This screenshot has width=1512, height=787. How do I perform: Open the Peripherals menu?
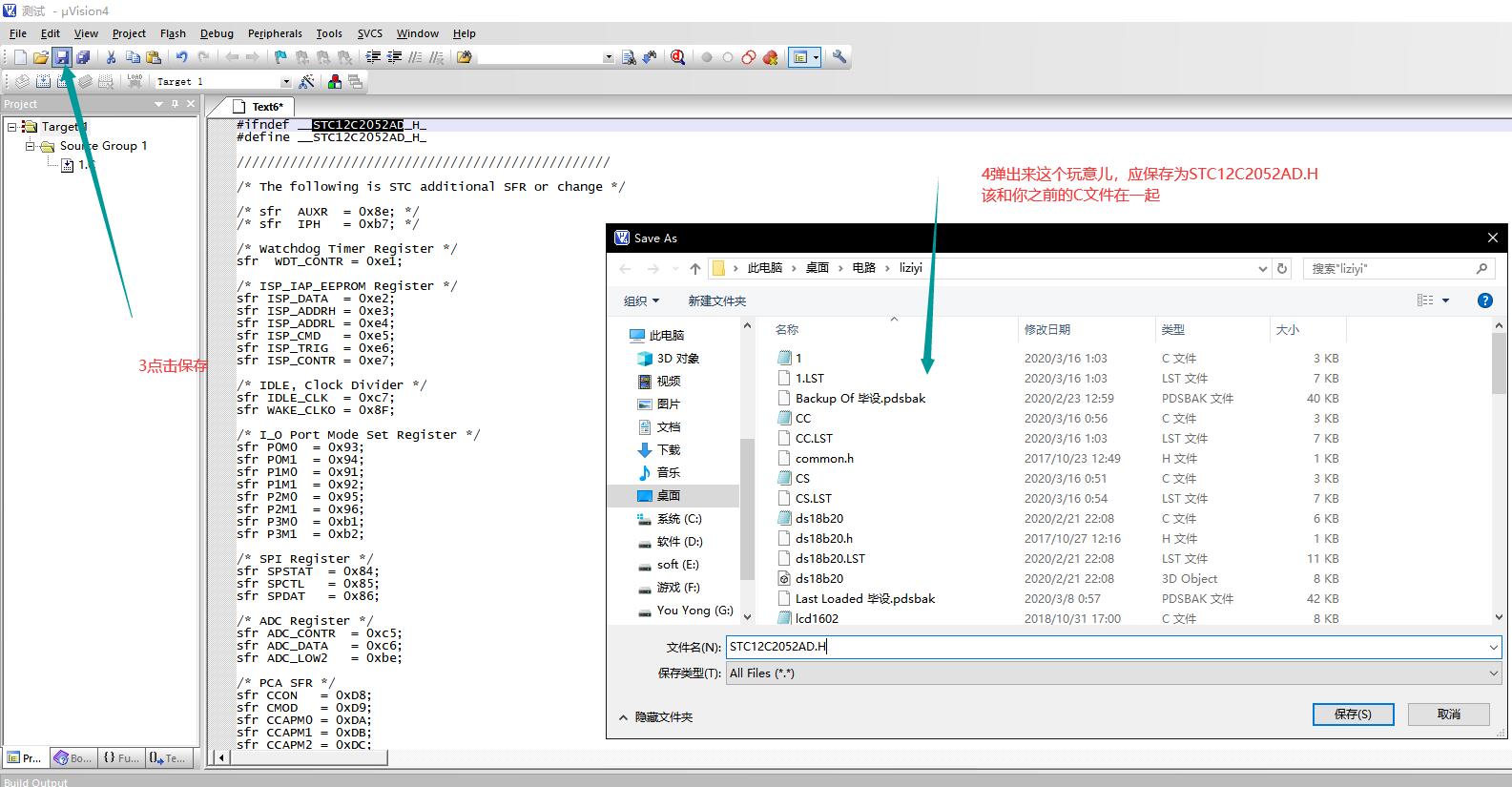[x=275, y=33]
